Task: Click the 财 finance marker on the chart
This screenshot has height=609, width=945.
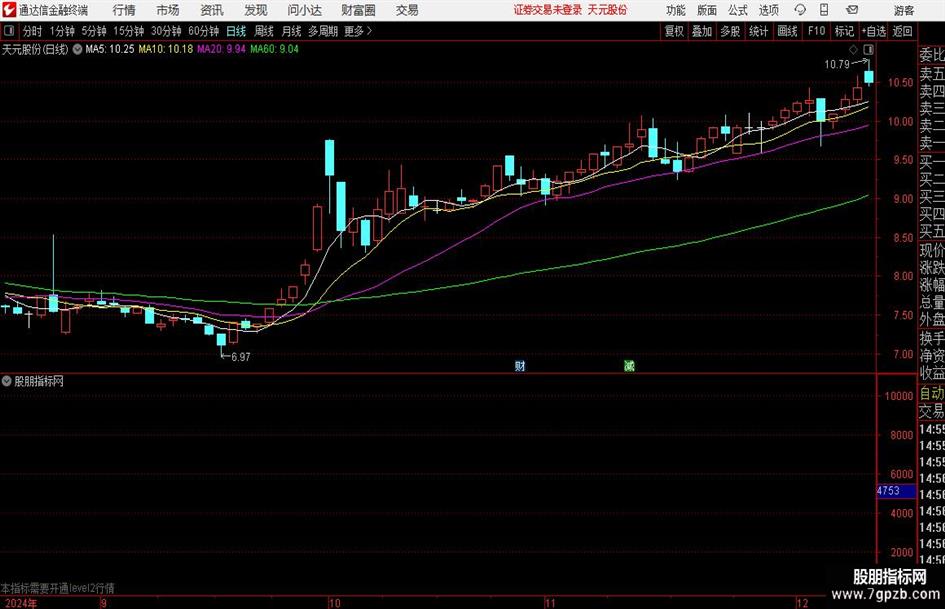Action: (520, 366)
